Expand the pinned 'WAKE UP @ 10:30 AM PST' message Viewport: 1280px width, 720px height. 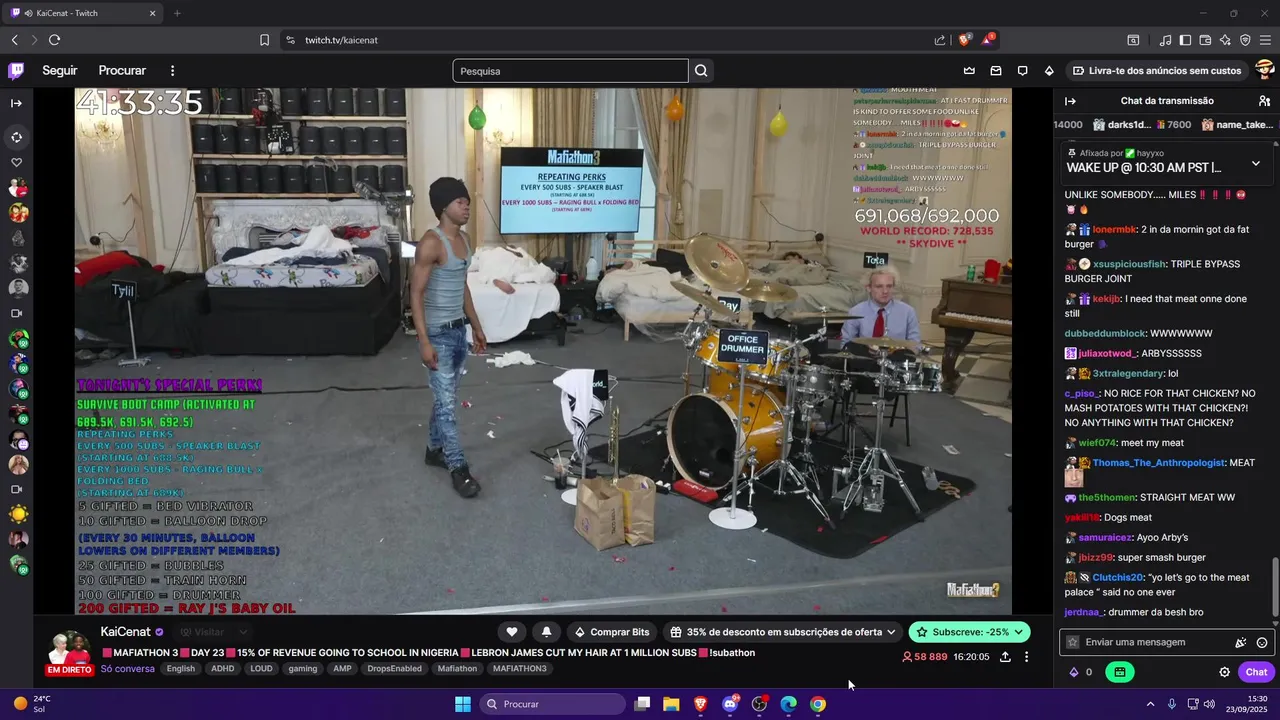point(1256,163)
